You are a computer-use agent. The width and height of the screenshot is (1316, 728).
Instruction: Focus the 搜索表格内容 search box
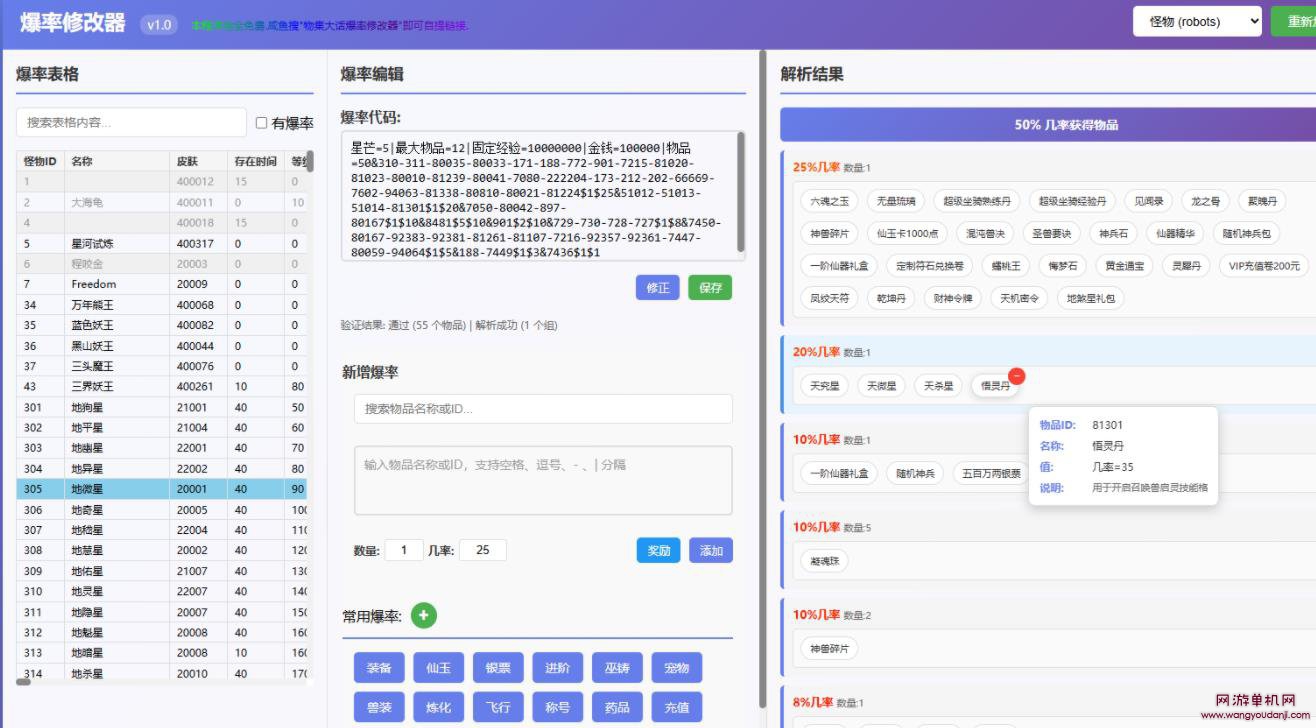point(131,123)
